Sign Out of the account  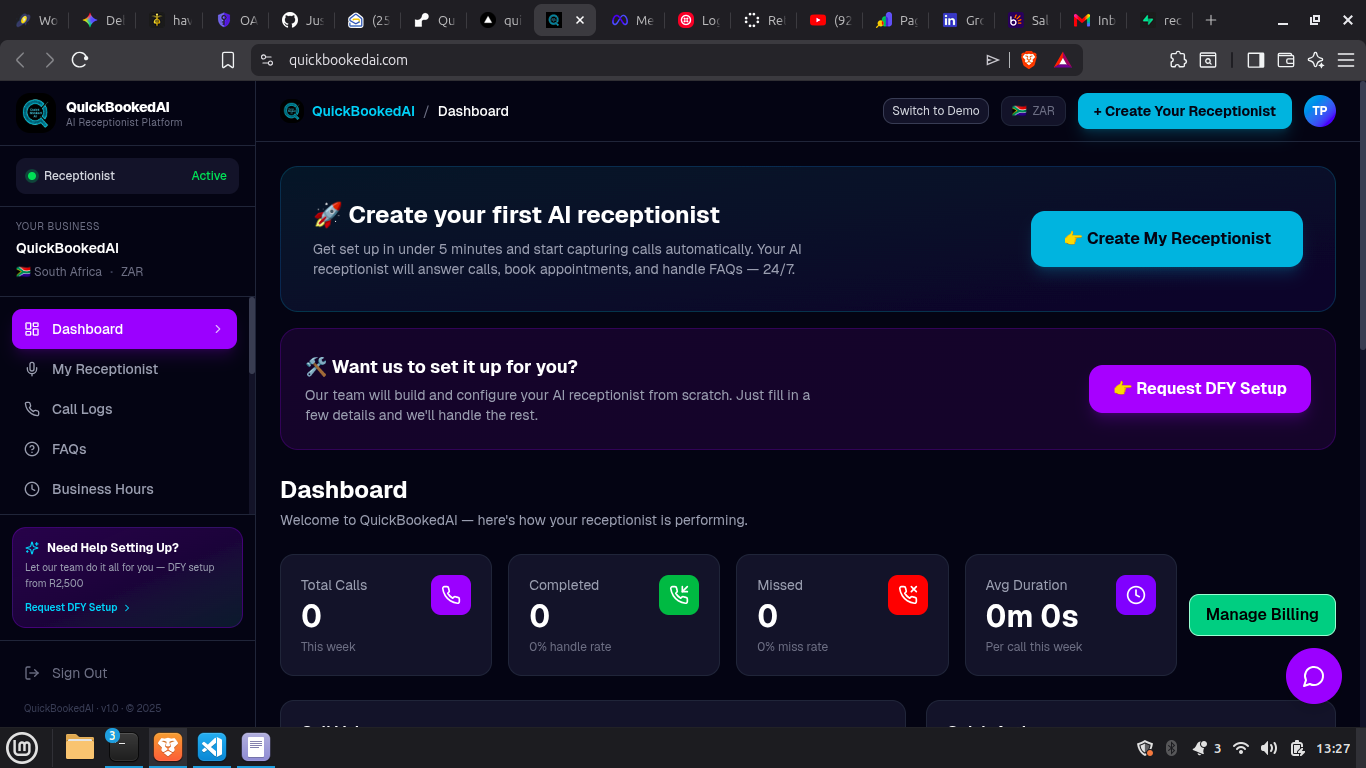[x=66, y=673]
